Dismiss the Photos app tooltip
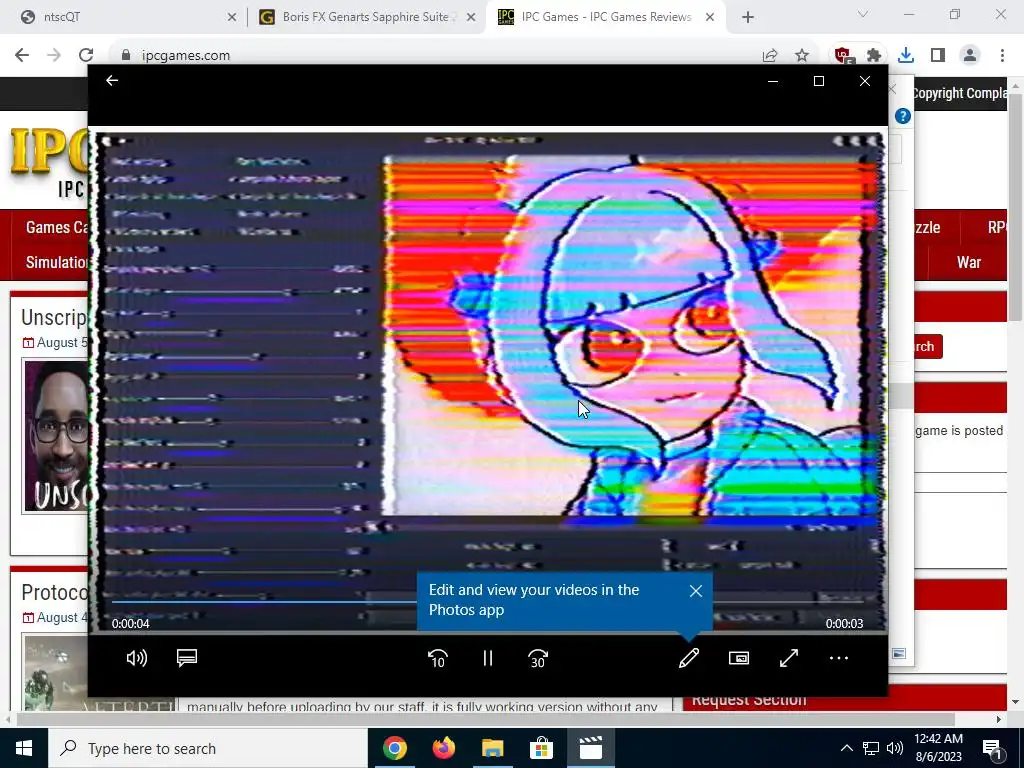This screenshot has width=1024, height=768. (x=696, y=591)
